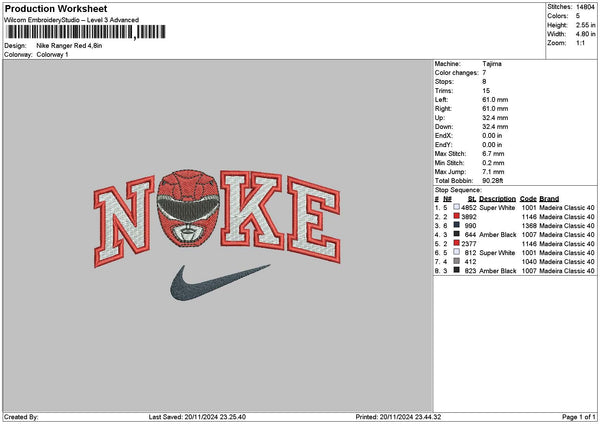
Task: Click the trims value '15'
Action: pos(486,91)
